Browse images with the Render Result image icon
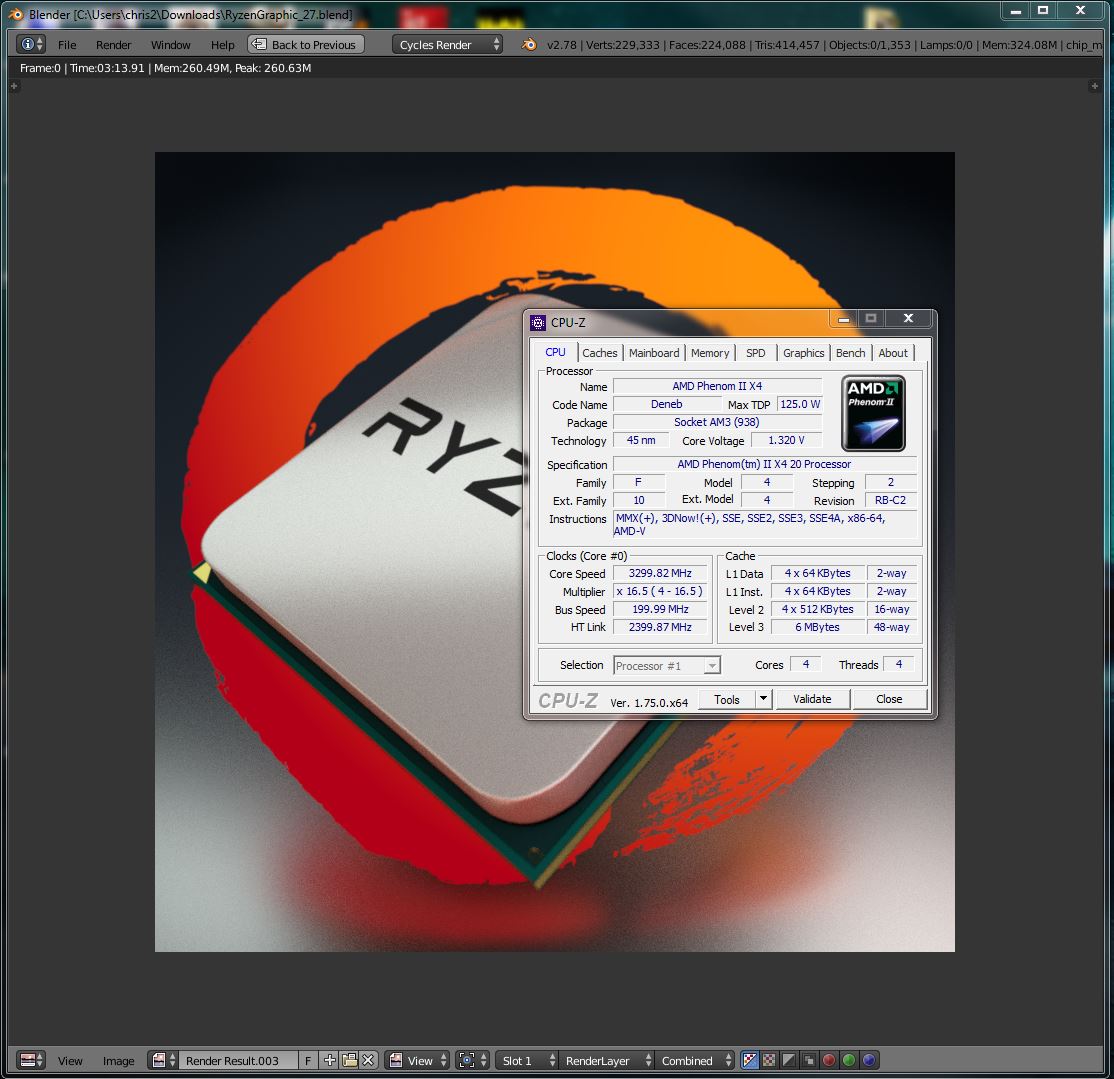The image size is (1114, 1079). click(x=163, y=1061)
